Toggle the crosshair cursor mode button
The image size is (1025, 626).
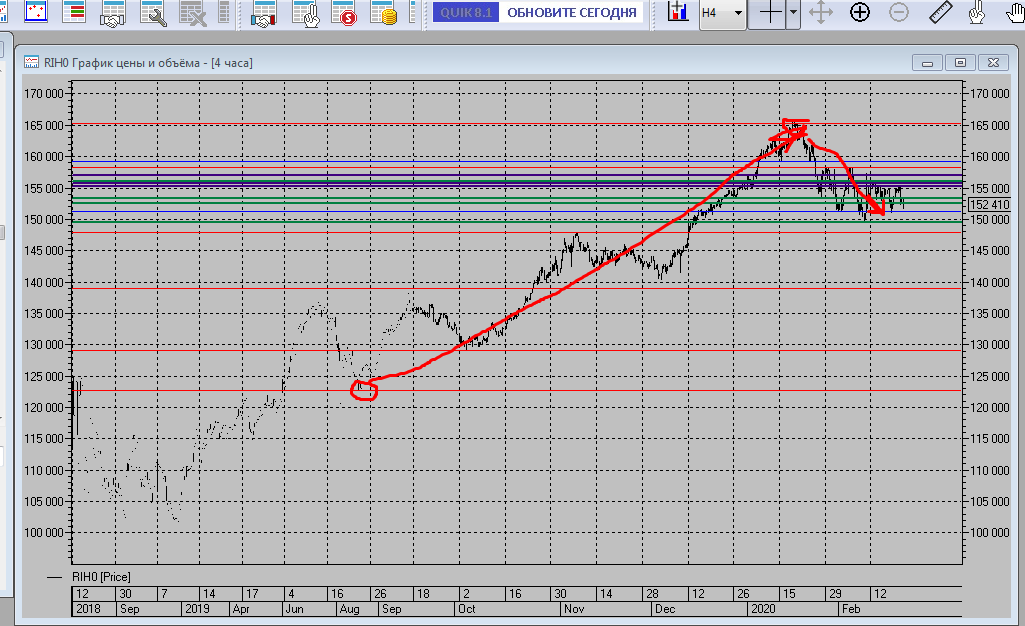coord(771,12)
